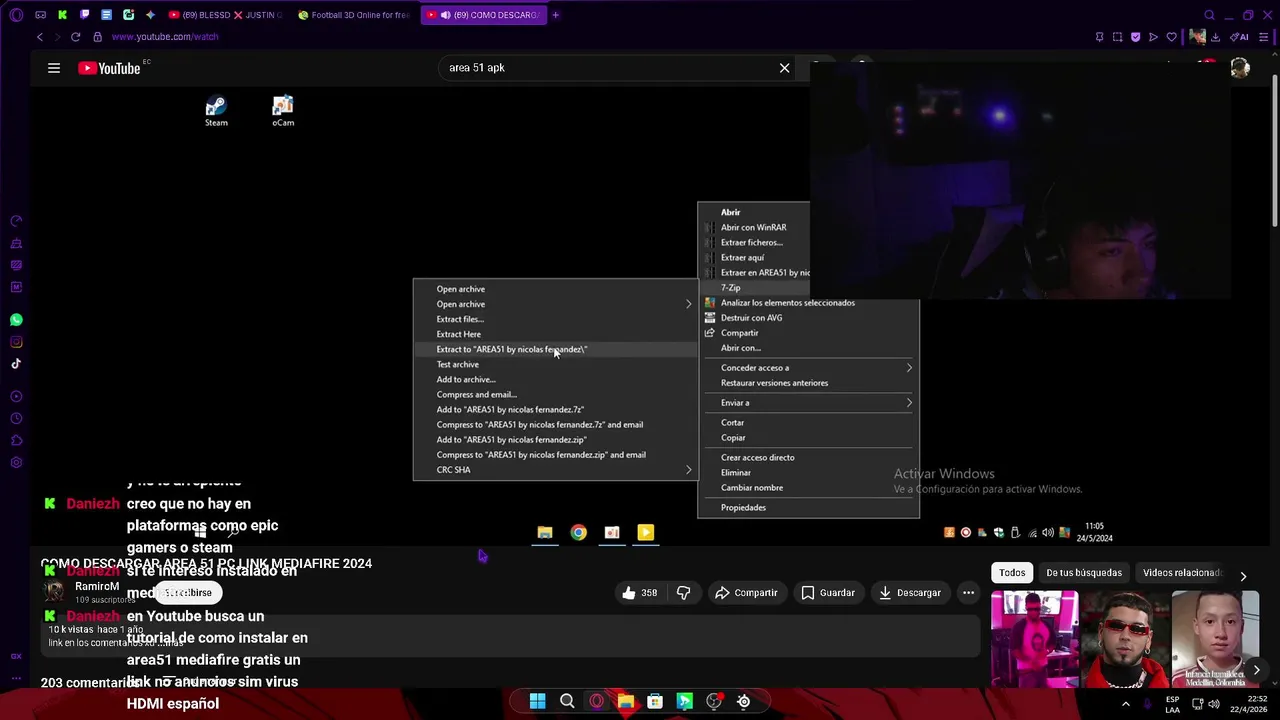1280x720 pixels.
Task: Click the Compartir share button
Action: pos(746,593)
